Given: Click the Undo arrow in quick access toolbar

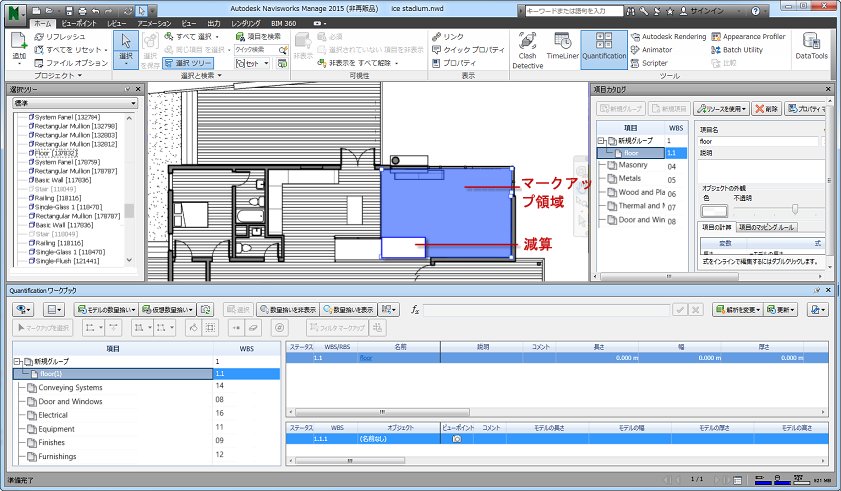Looking at the screenshot, I should (95, 11).
